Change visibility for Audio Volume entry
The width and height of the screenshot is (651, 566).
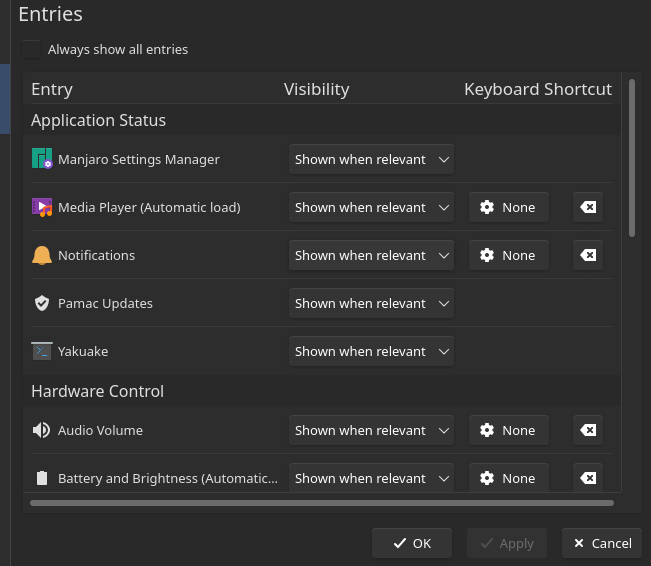pos(371,430)
